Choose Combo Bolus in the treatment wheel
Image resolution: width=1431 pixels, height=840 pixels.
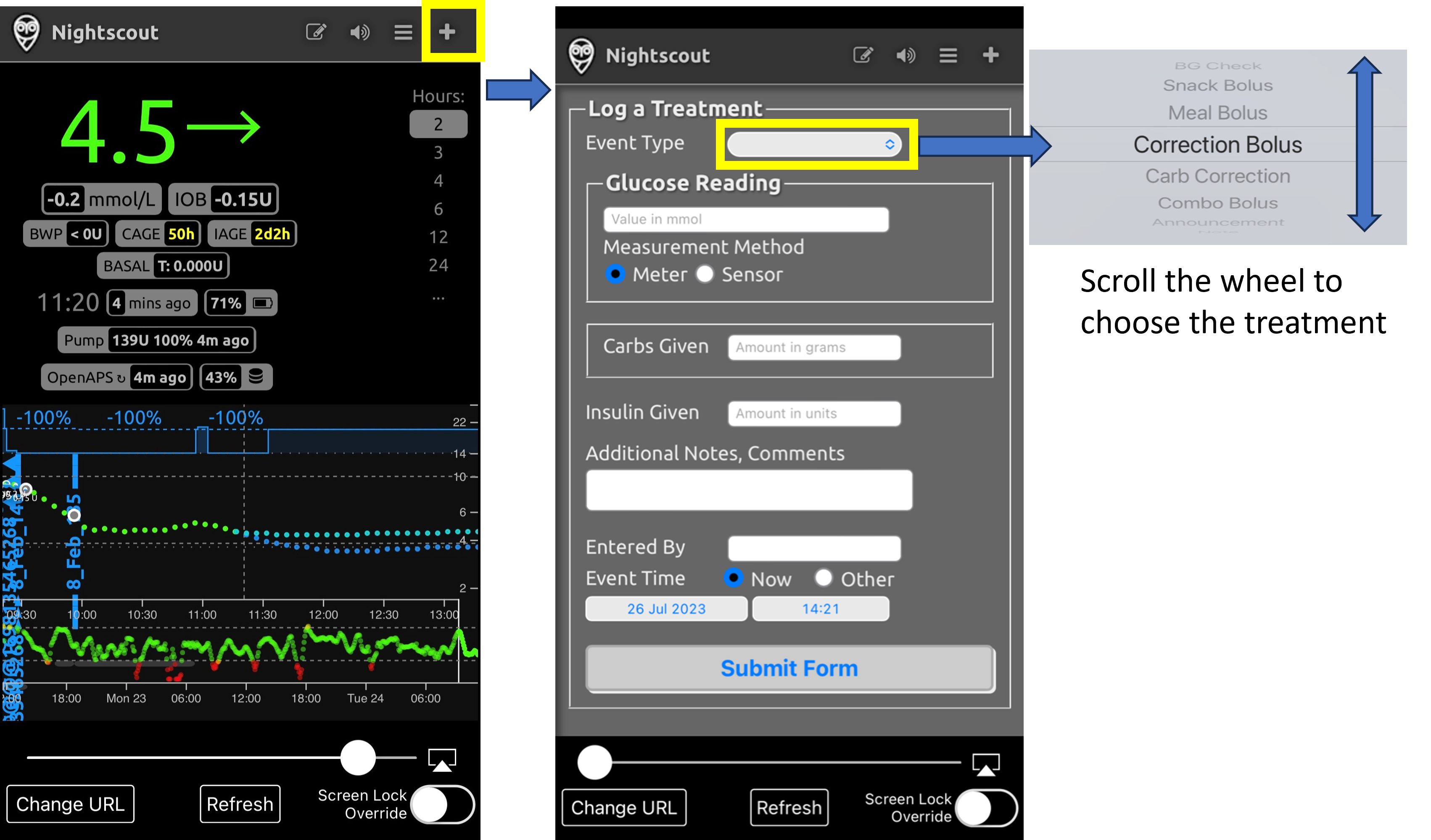coord(1217,203)
